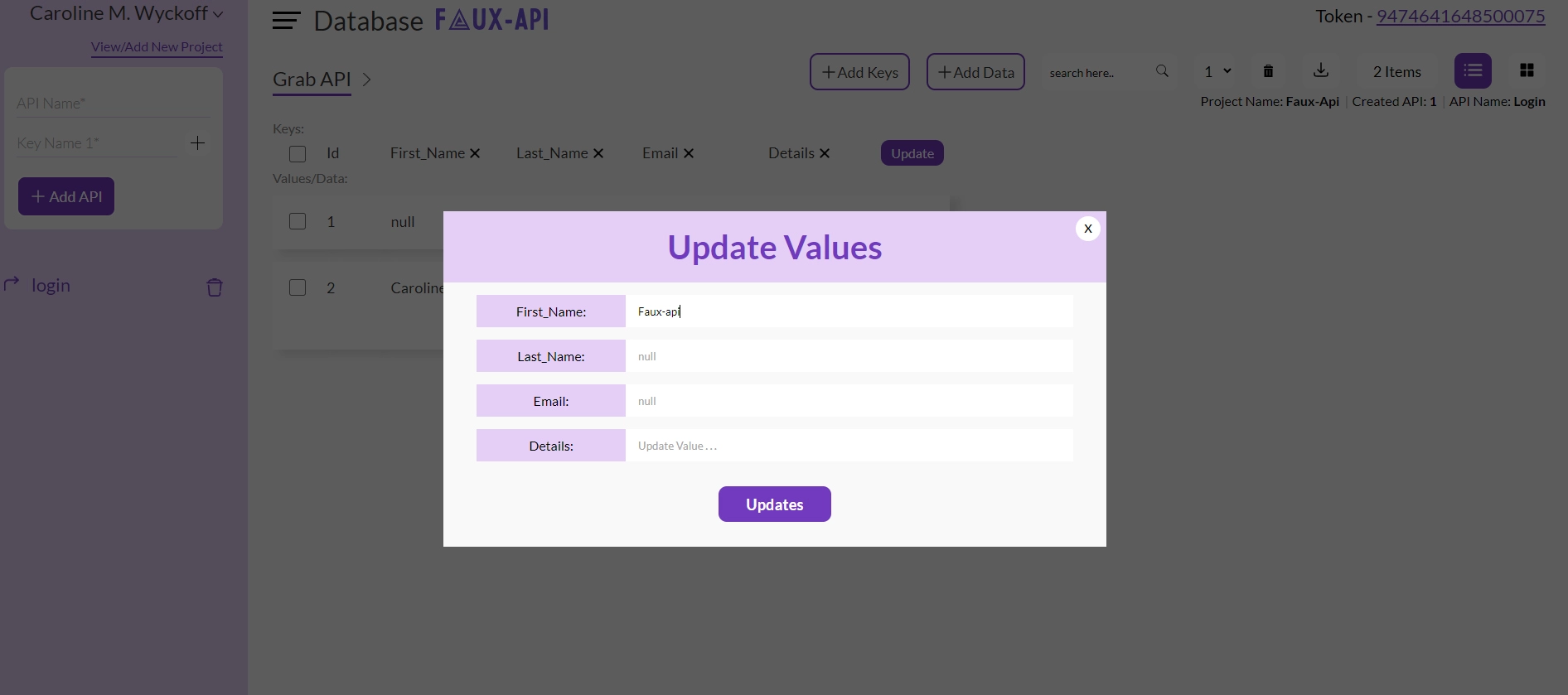This screenshot has height=695, width=1568.
Task: Open the page number dropdown
Action: [1217, 72]
